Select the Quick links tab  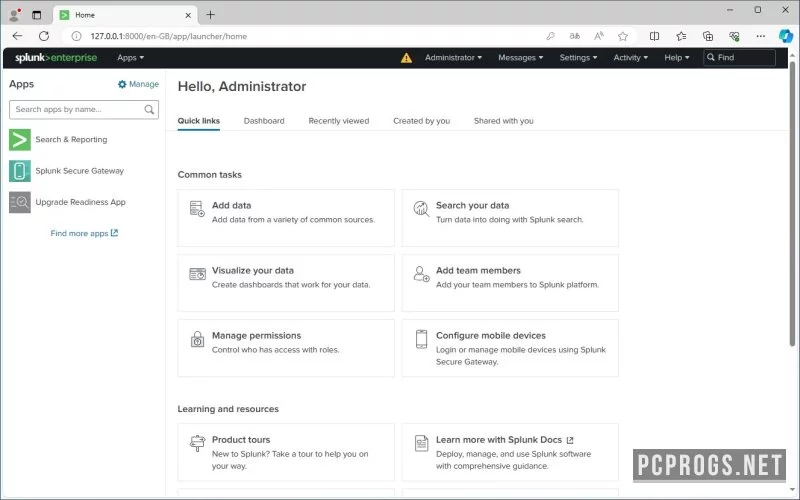click(x=198, y=121)
